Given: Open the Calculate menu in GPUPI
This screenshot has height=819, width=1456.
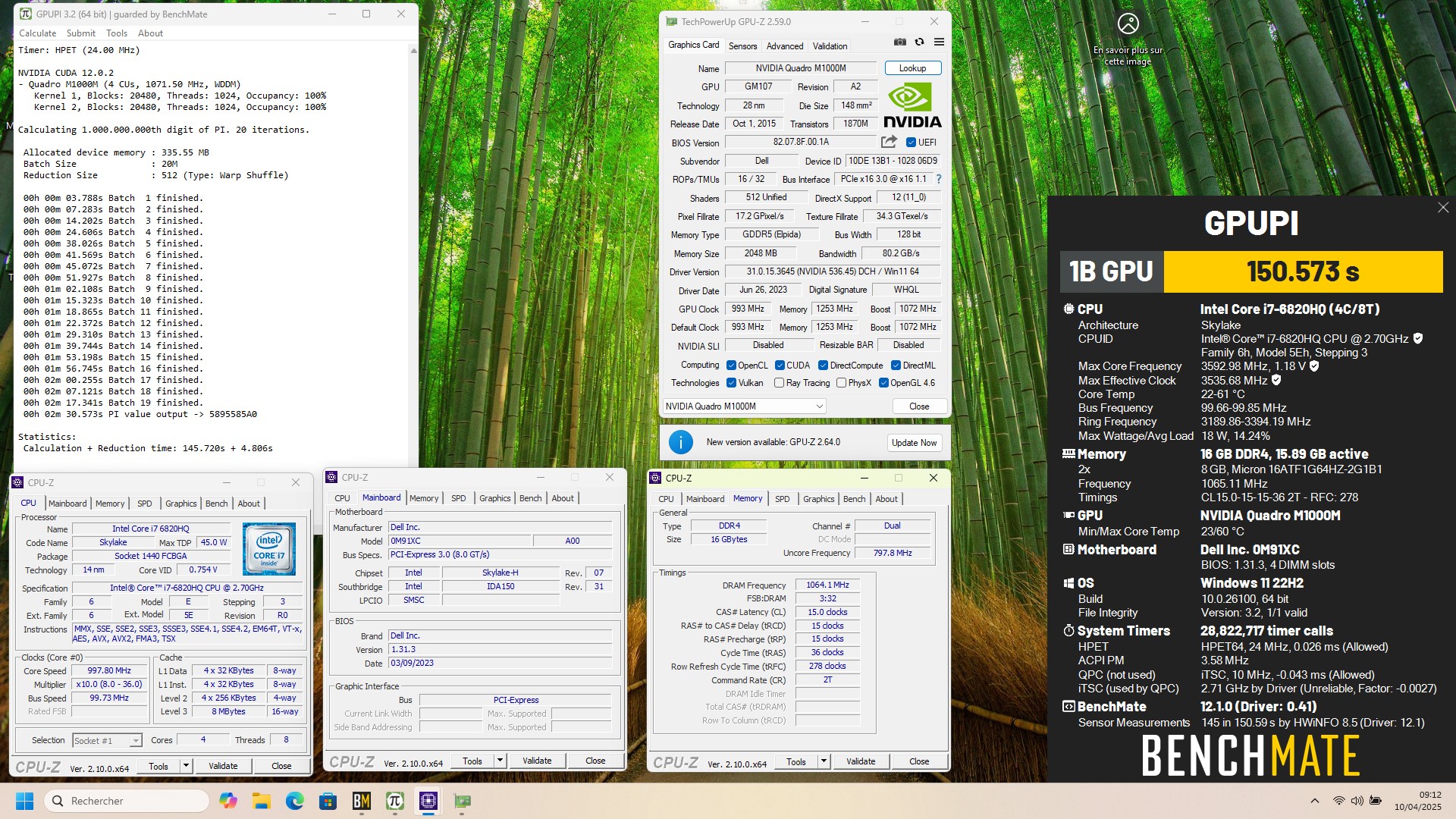Looking at the screenshot, I should click(37, 33).
